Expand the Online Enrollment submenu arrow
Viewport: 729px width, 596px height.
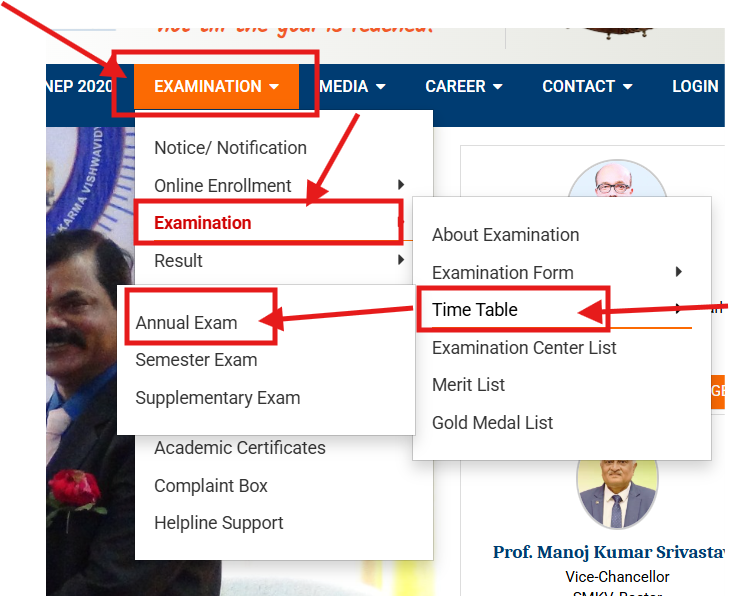(401, 185)
